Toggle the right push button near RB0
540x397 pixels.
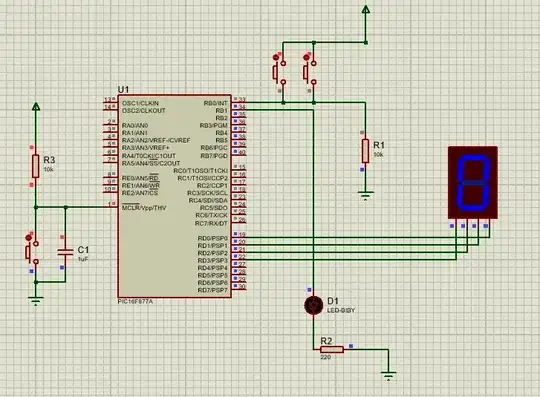[310, 72]
